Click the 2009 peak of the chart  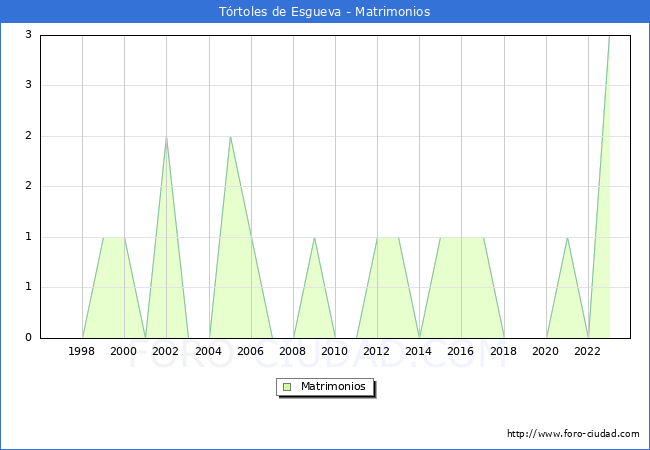click(x=315, y=238)
